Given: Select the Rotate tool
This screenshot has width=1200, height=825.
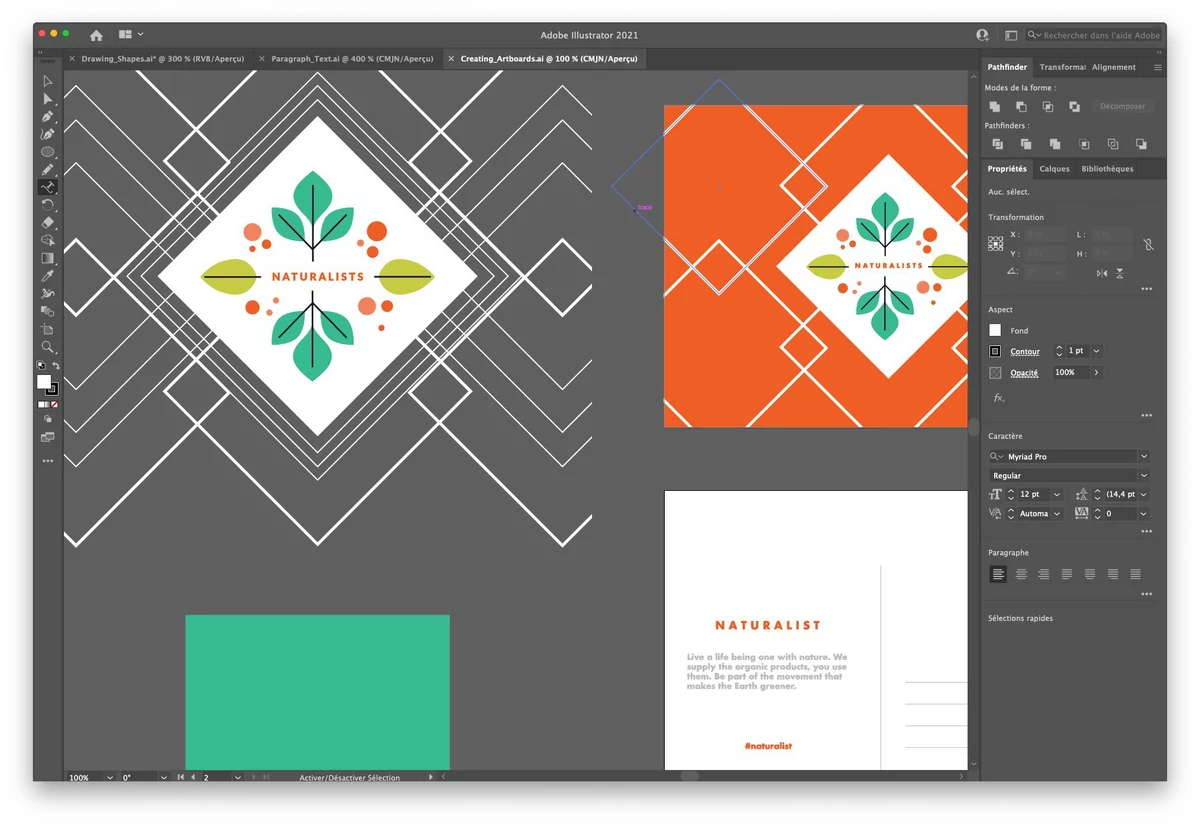Looking at the screenshot, I should pos(47,205).
